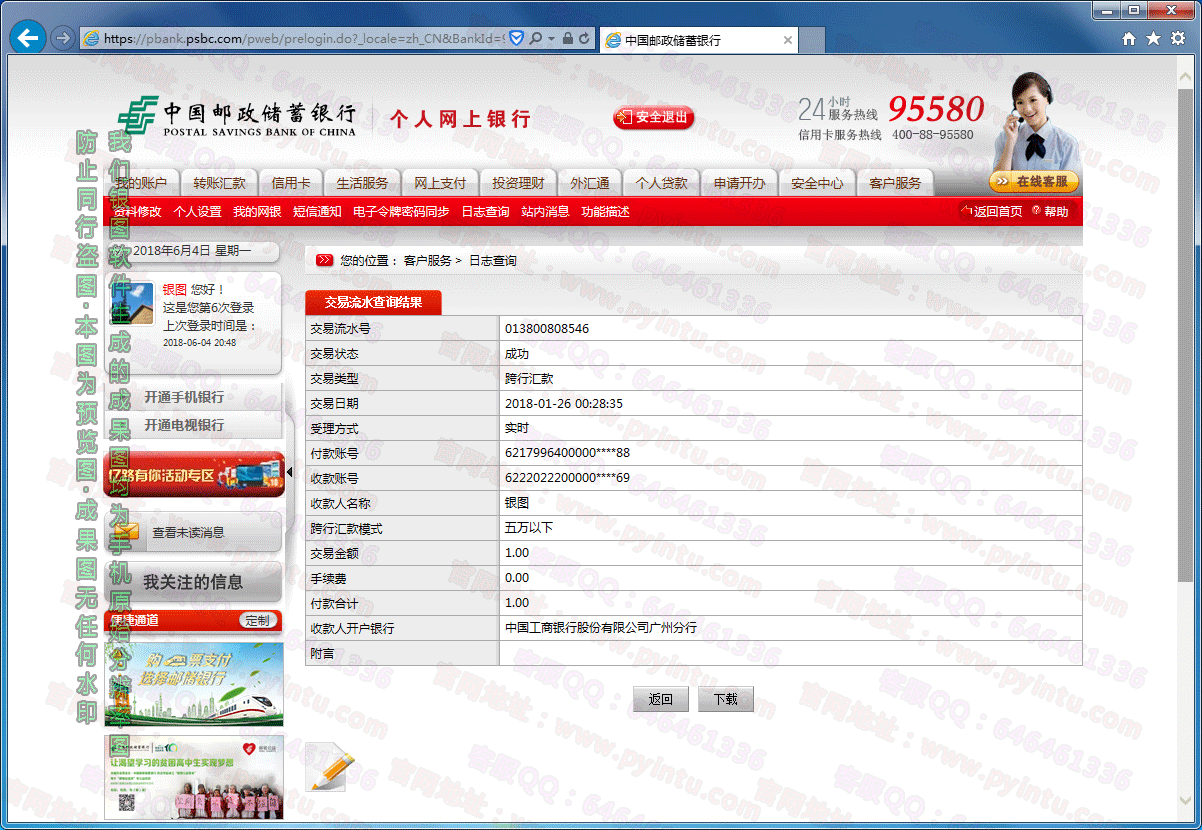
Task: Open 我关注的信息 panel
Action: 194,582
